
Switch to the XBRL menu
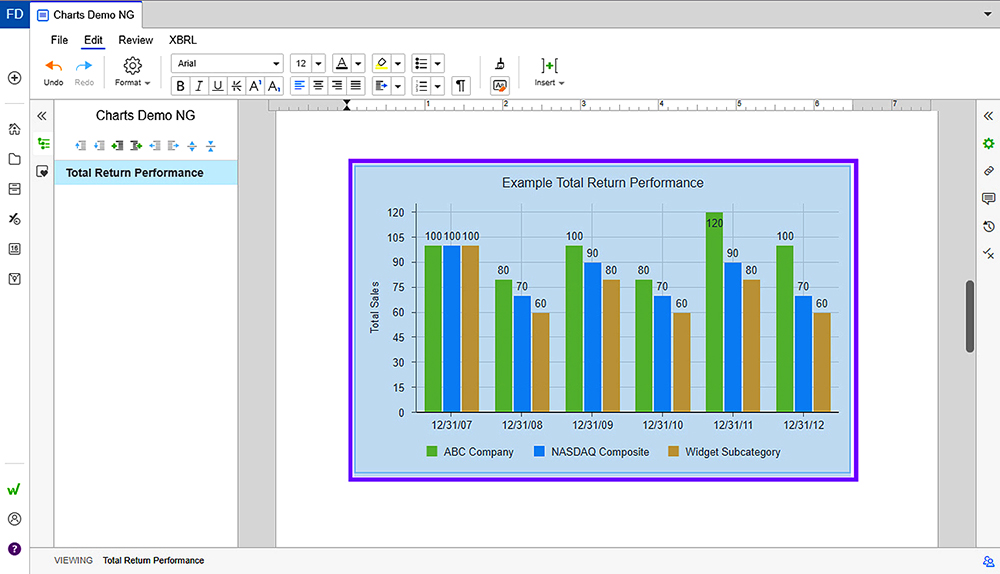pyautogui.click(x=183, y=40)
